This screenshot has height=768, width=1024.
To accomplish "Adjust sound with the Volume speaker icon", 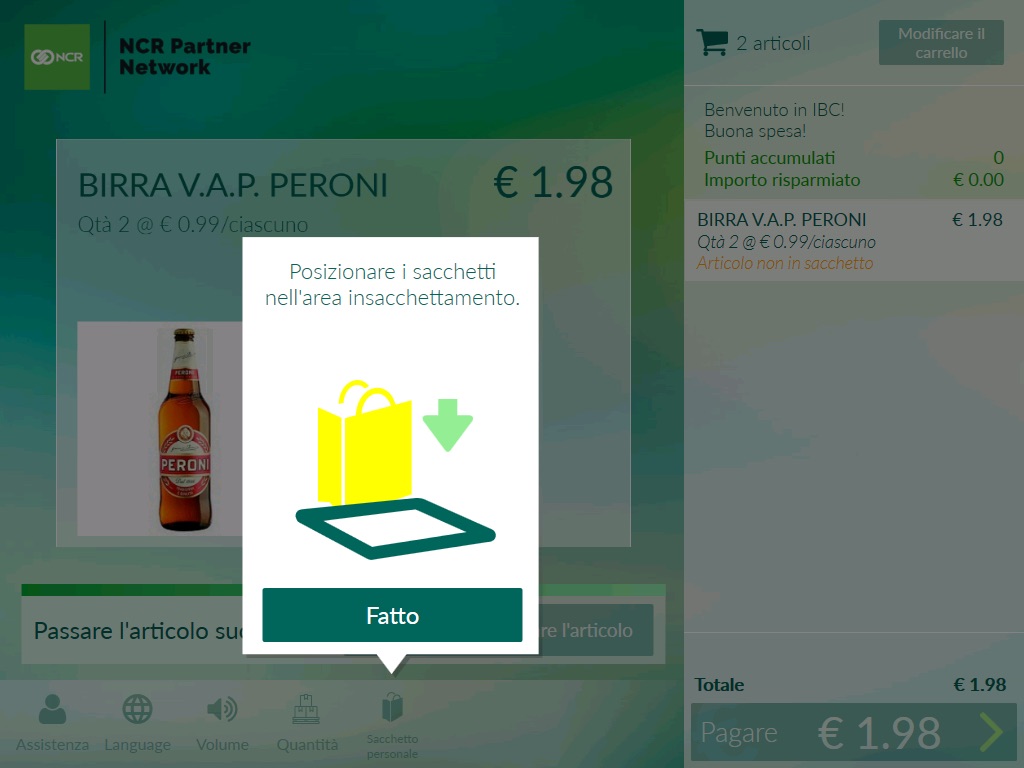I will 222,709.
